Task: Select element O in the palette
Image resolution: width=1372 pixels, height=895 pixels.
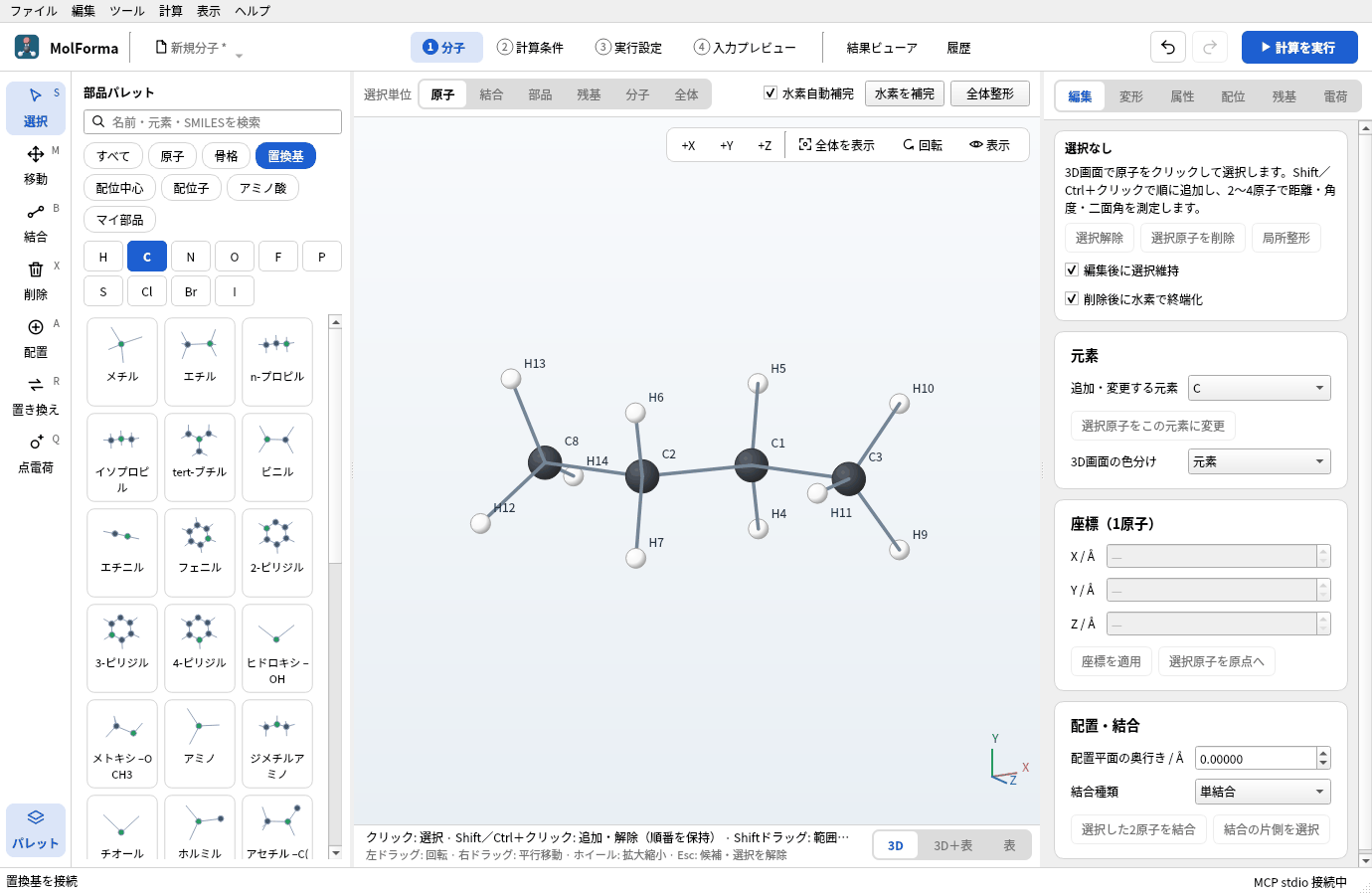Action: coord(235,257)
